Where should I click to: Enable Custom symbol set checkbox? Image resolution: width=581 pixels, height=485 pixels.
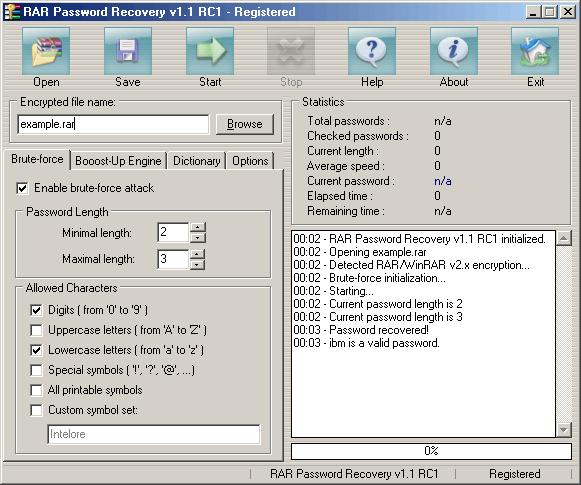[36, 410]
